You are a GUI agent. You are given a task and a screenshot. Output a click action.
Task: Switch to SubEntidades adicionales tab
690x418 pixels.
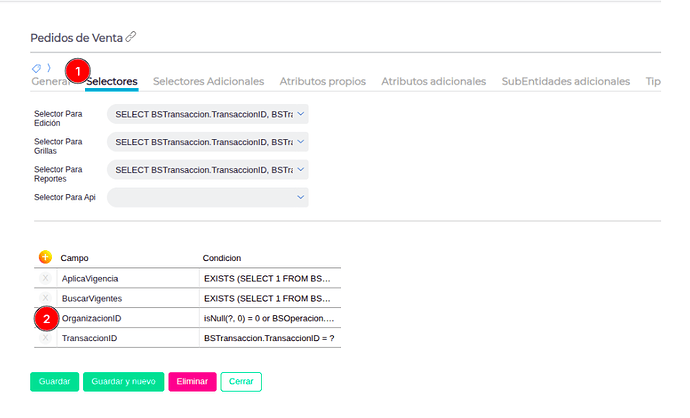[566, 81]
